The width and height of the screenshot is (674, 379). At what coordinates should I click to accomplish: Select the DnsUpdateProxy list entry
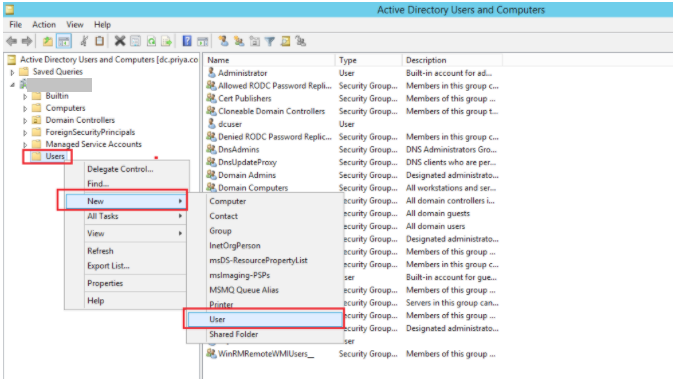pos(247,162)
